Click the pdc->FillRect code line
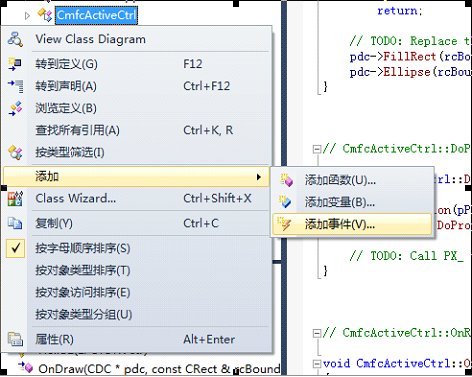 coord(410,56)
